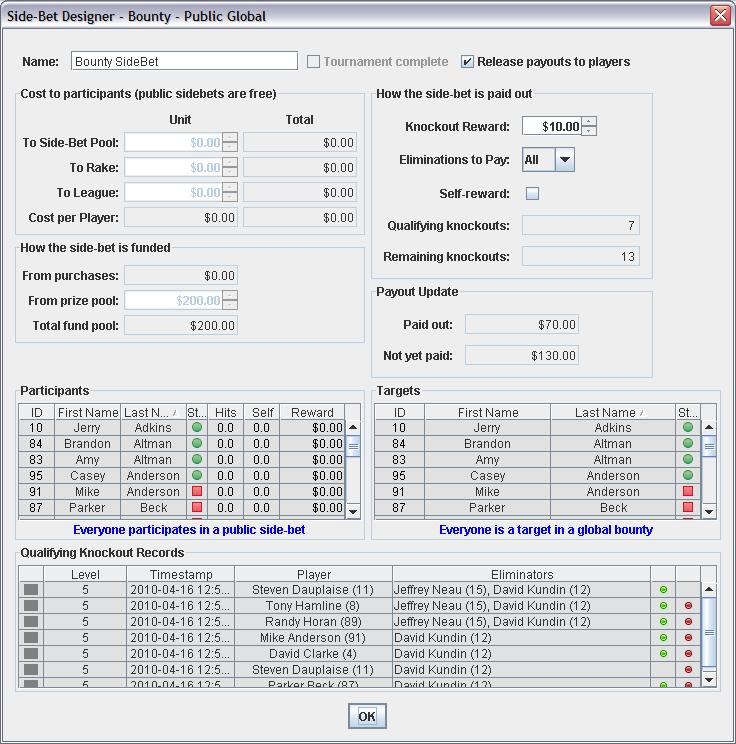
Task: Click Participants table scrollbar thumb
Action: pos(353,446)
